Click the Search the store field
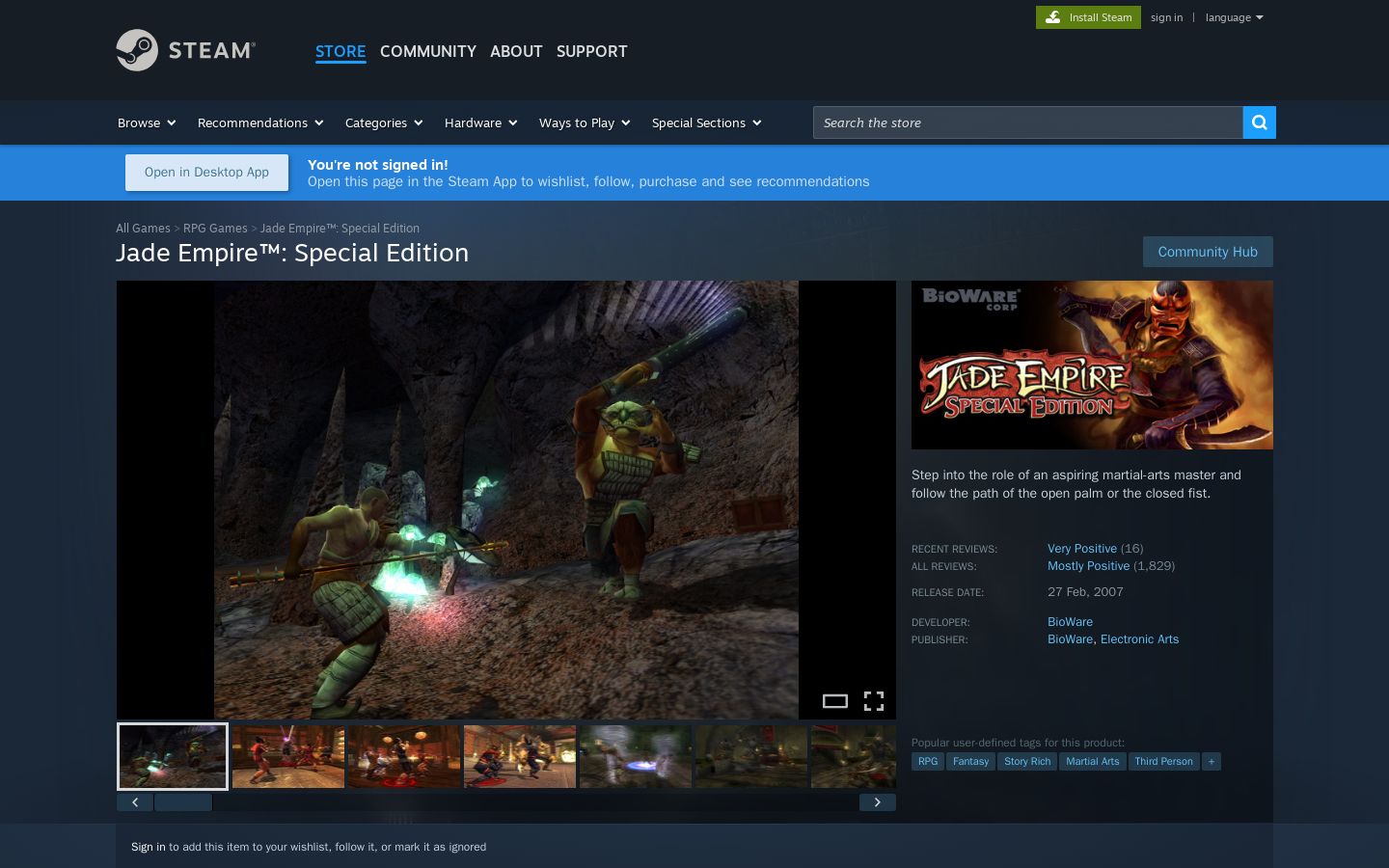The image size is (1389, 868). point(1027,122)
